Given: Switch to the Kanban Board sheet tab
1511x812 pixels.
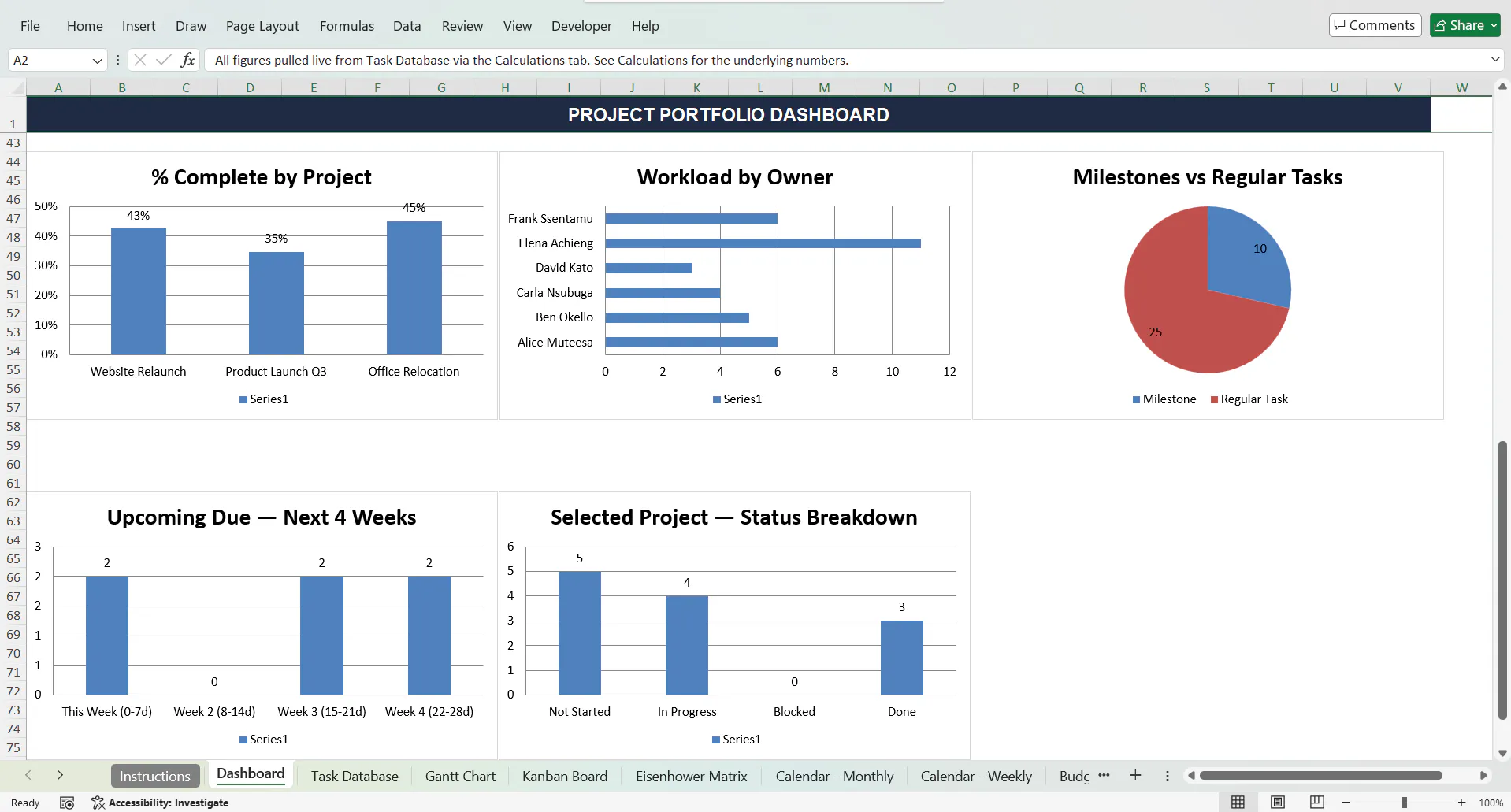Looking at the screenshot, I should tap(565, 776).
